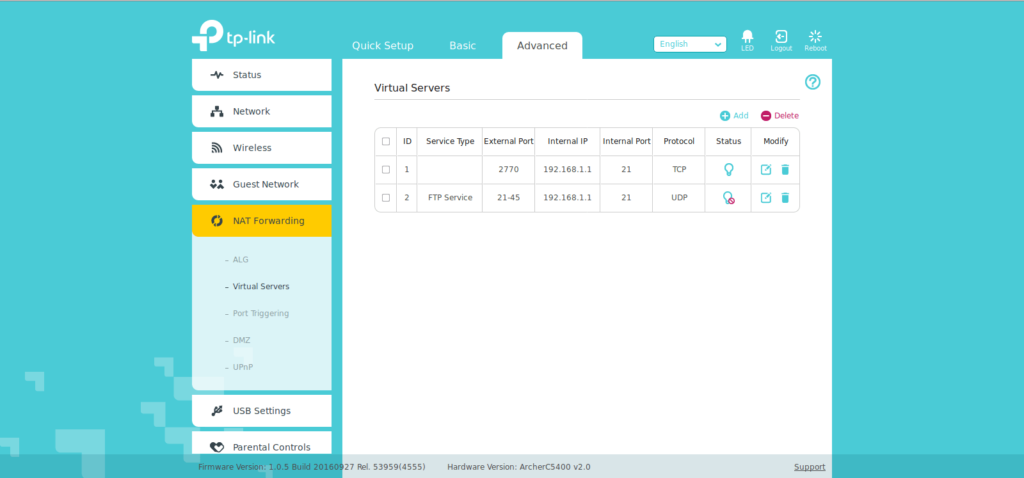Expand the Wireless menu section
The width and height of the screenshot is (1024, 478).
click(x=261, y=148)
